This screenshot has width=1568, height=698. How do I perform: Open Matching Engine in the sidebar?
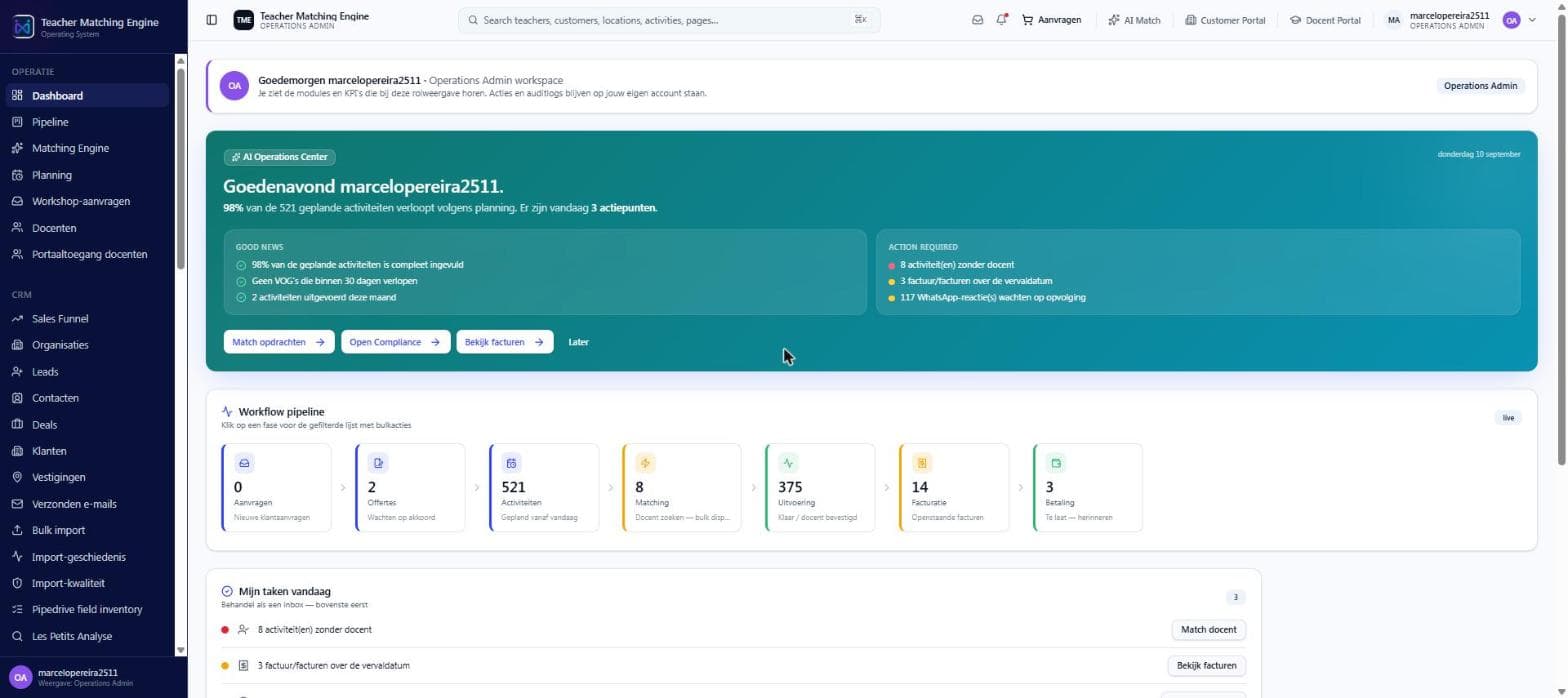tap(87, 148)
